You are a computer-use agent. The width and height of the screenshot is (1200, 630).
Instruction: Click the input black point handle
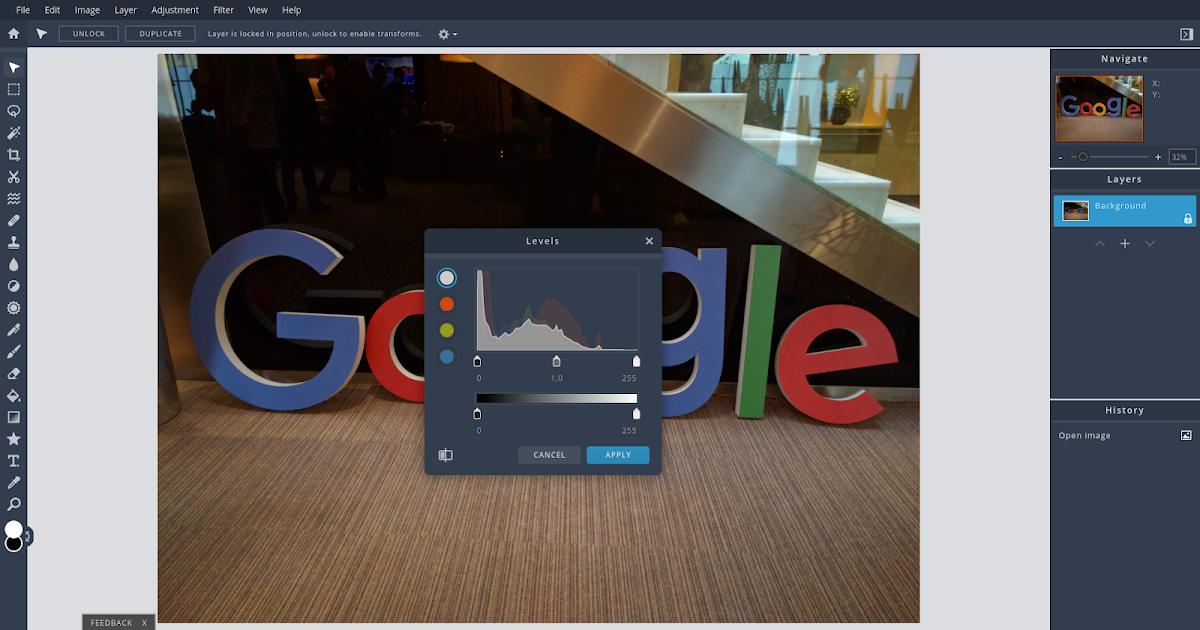477,361
